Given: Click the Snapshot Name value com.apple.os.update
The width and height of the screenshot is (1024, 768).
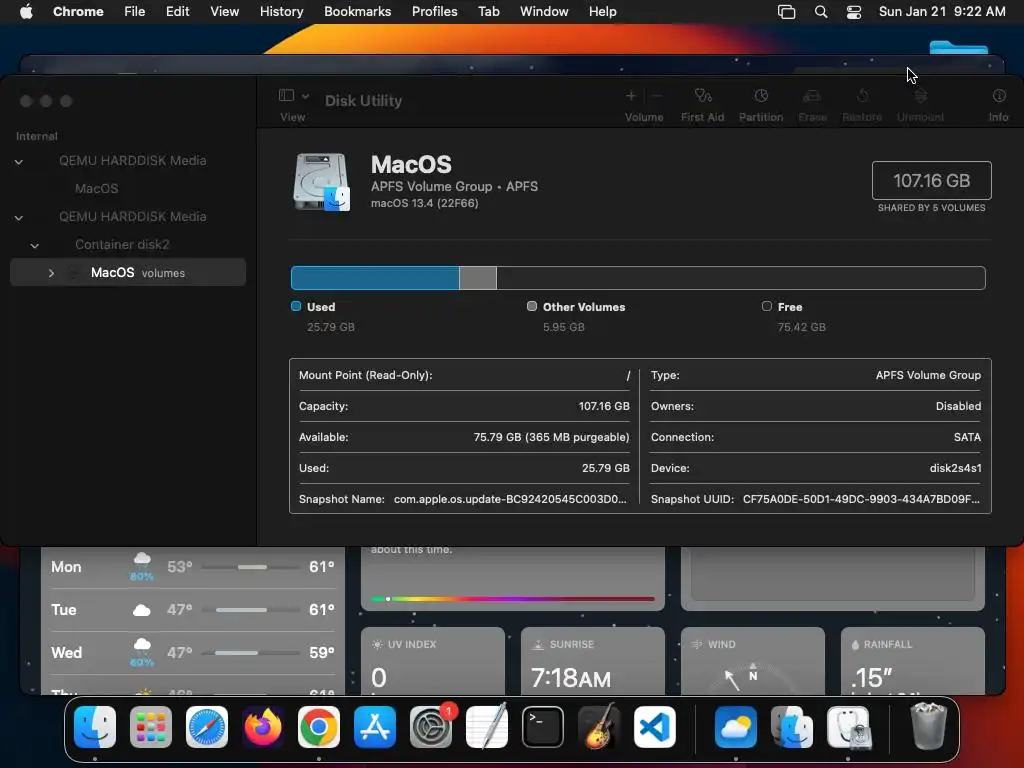Looking at the screenshot, I should (510, 499).
